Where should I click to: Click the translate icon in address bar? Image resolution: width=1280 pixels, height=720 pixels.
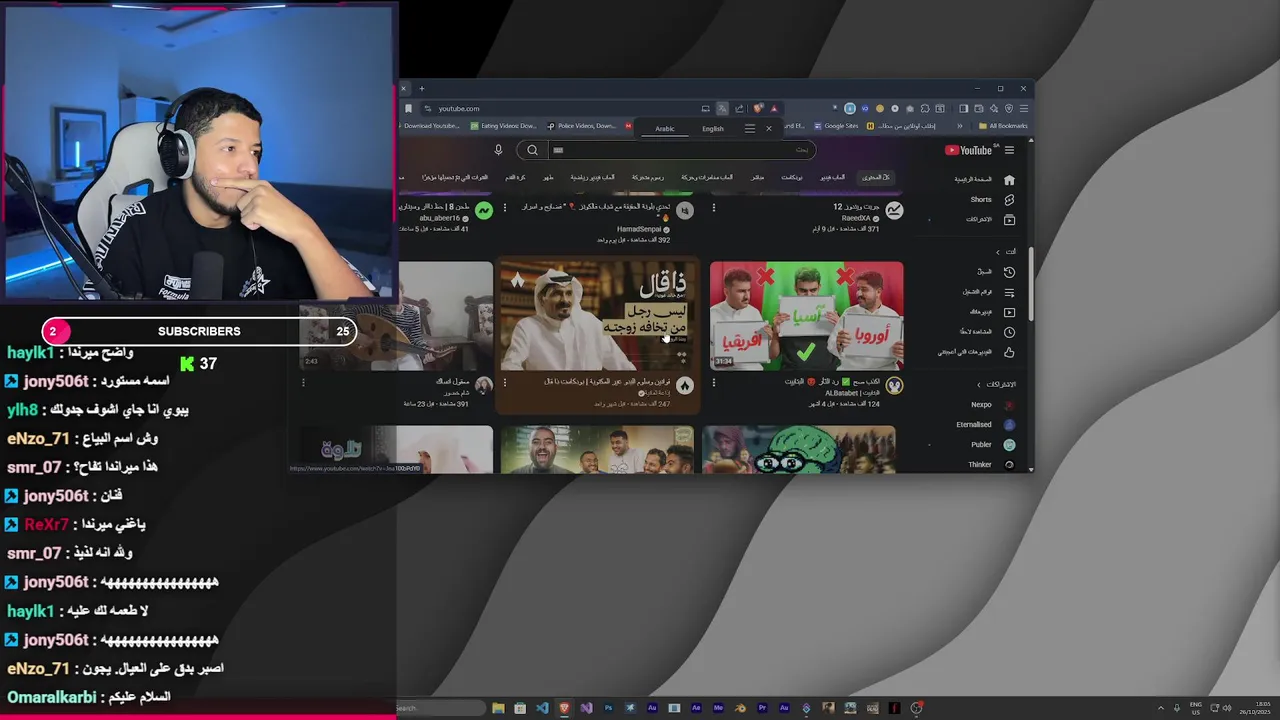722,108
